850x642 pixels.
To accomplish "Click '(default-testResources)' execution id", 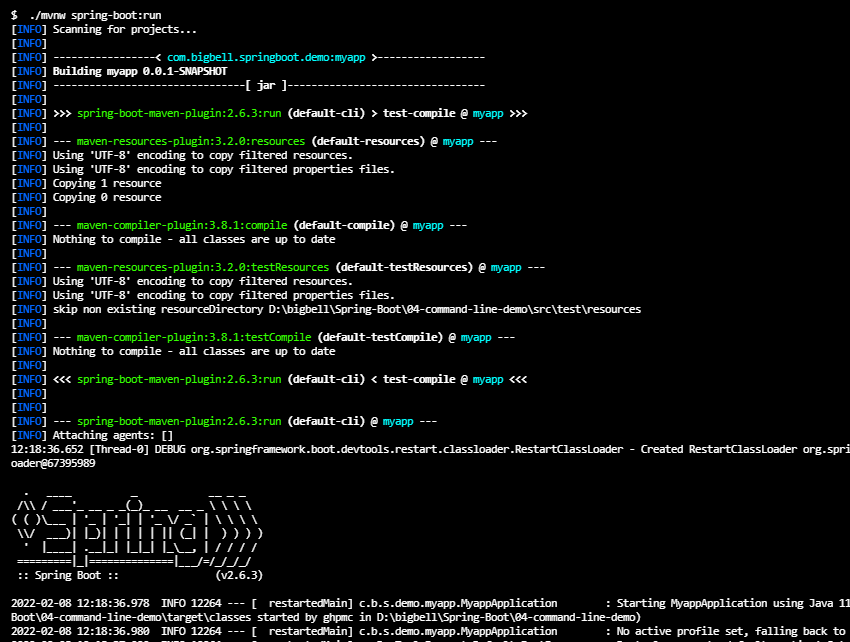I will coord(404,267).
